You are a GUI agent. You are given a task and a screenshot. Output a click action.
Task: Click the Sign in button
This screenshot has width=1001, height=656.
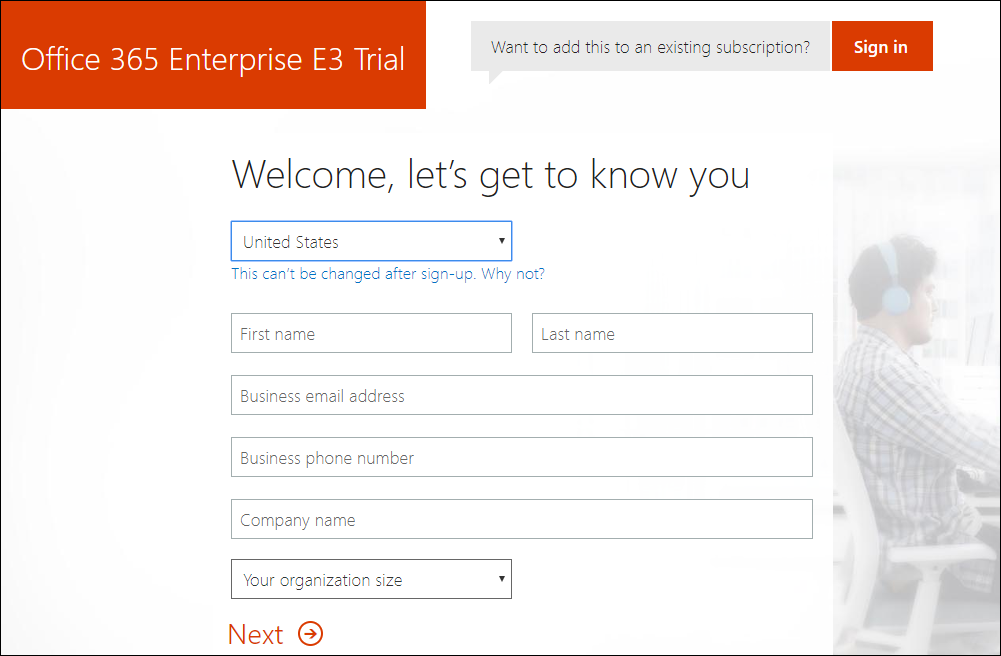[881, 47]
